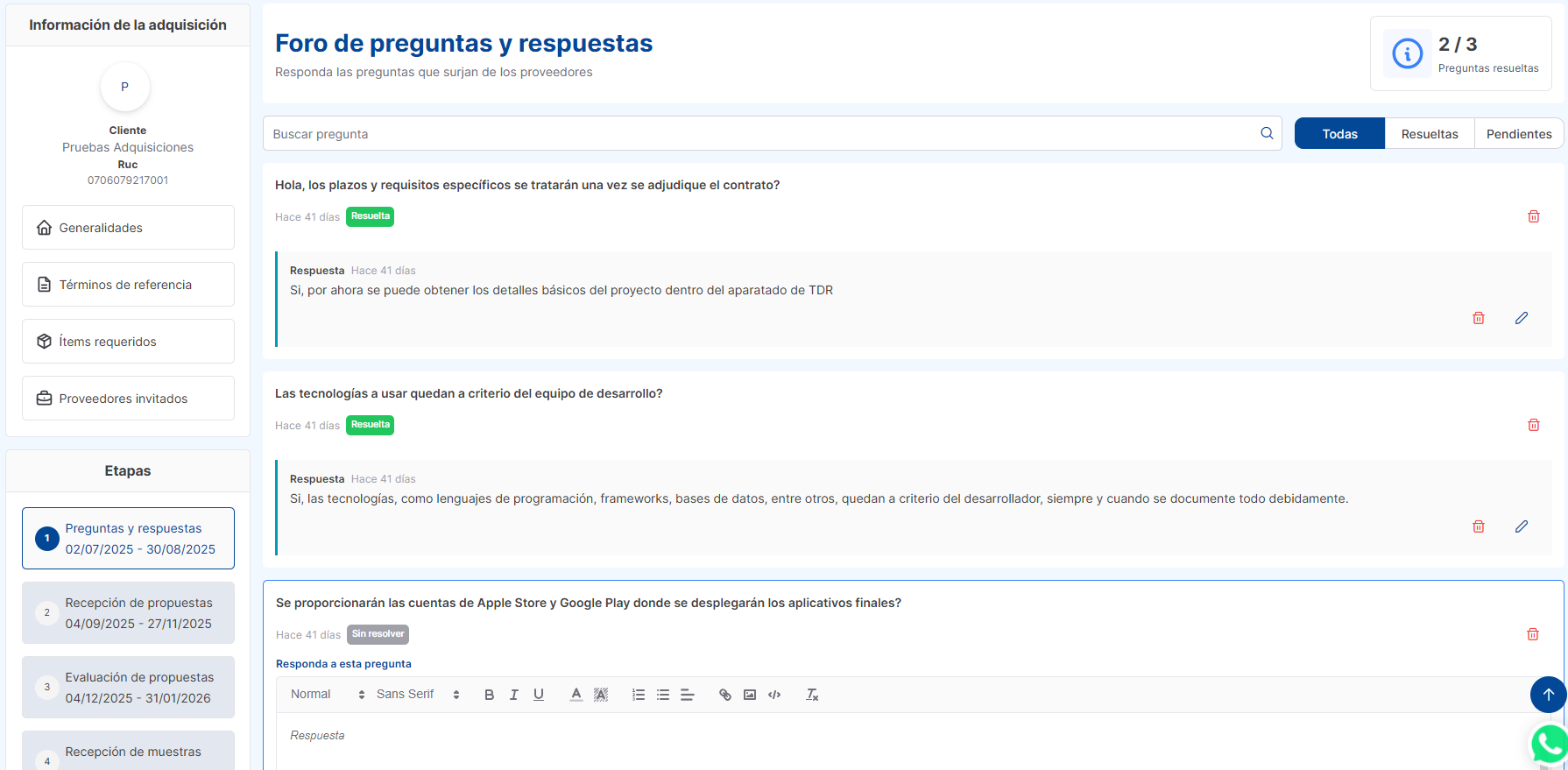Toggle underline formatting in the reply editor
Viewport: 1568px width, 770px height.
click(x=539, y=695)
